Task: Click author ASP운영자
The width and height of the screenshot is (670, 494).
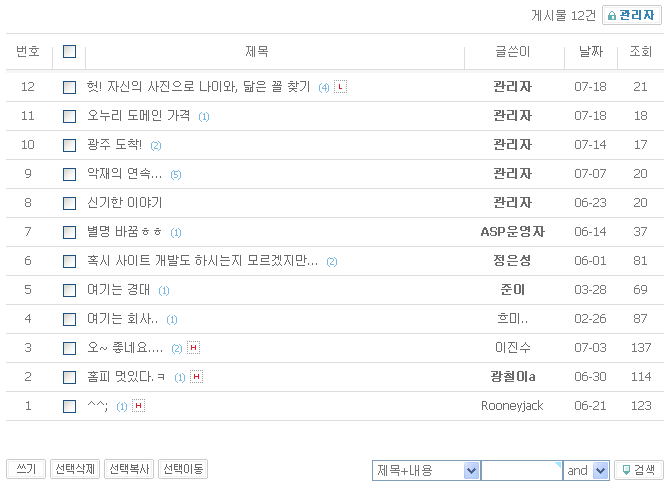Action: pyautogui.click(x=512, y=232)
